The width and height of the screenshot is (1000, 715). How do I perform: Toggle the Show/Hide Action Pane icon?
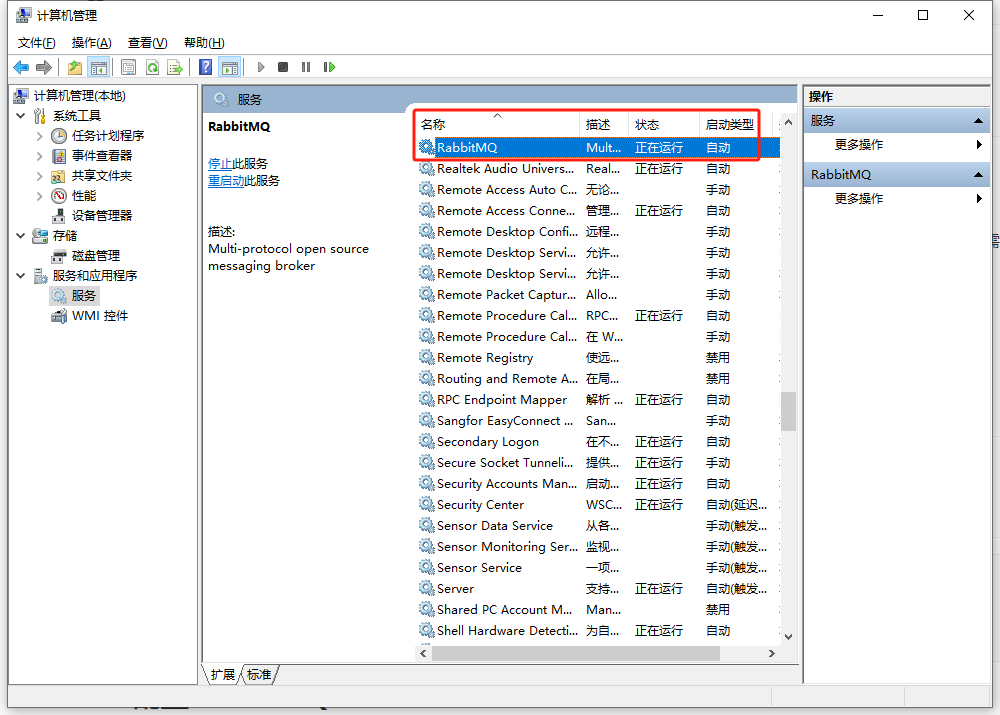[230, 67]
